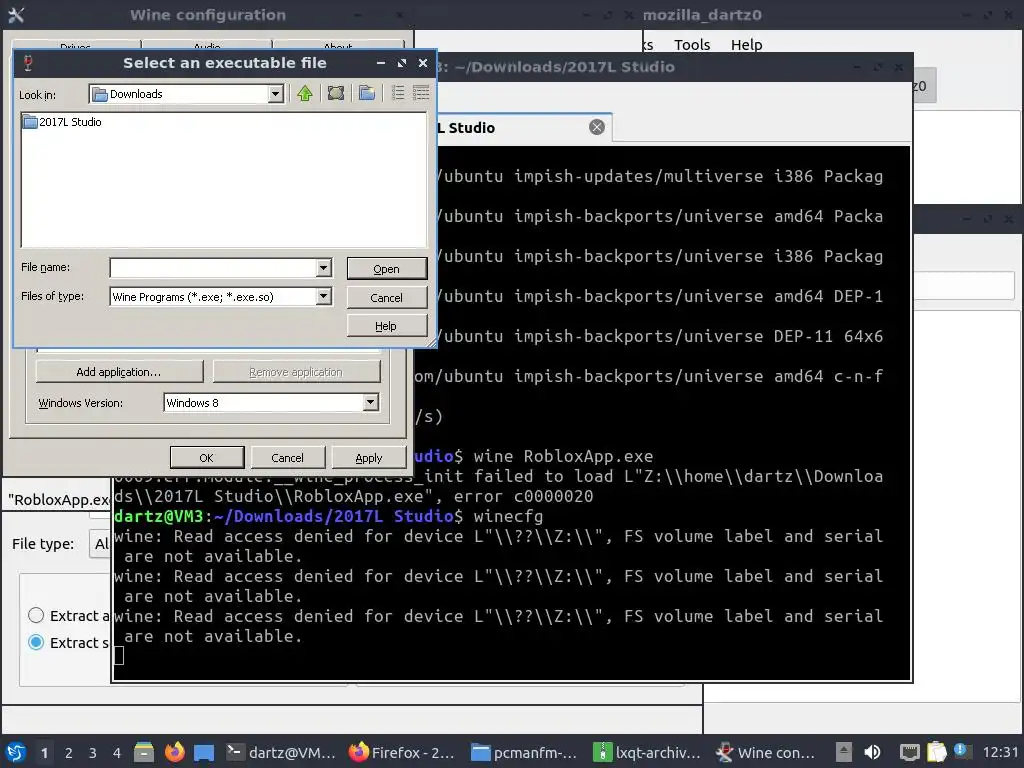Click the wrench icon in Wine configuration title bar

[x=16, y=14]
